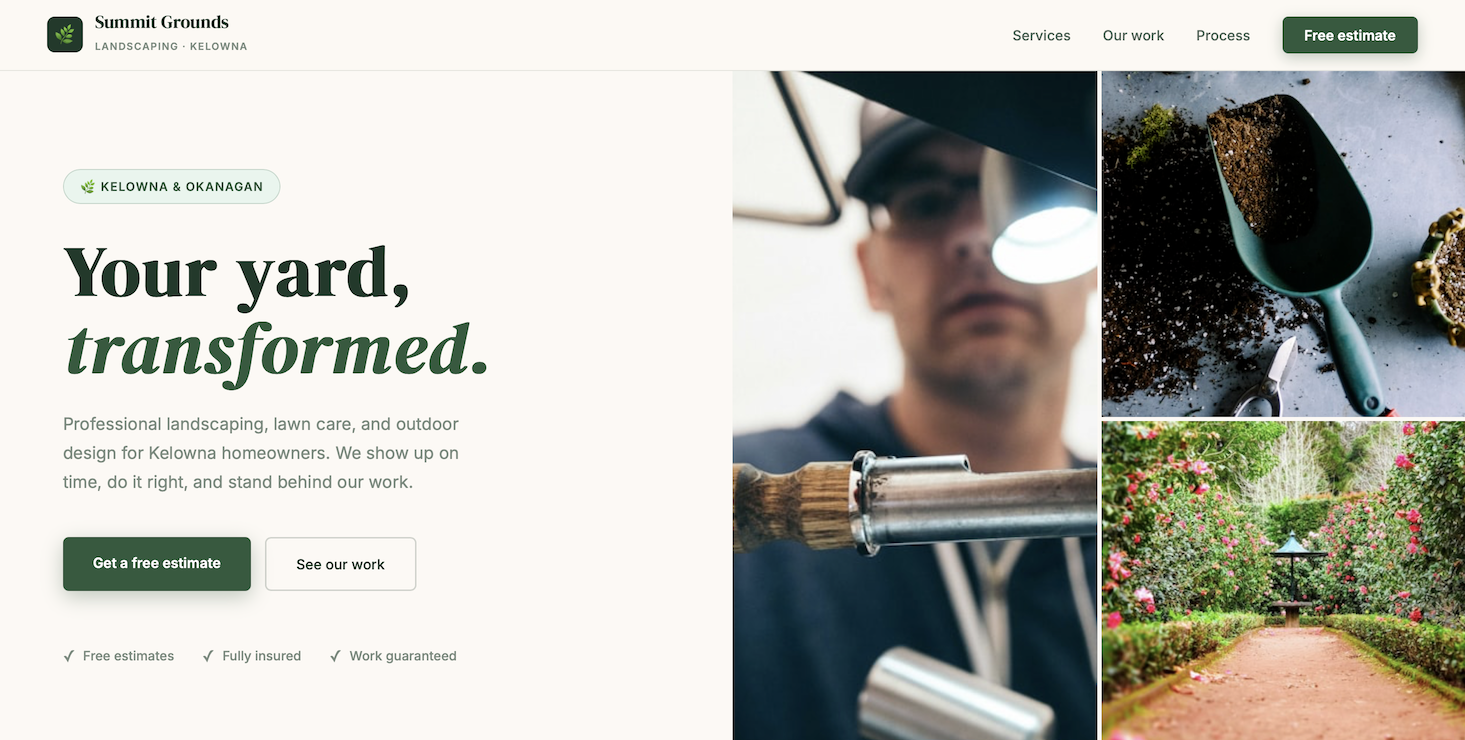This screenshot has width=1465, height=740.
Task: Click the Landscaping · Kelowna tagline
Action: (171, 47)
